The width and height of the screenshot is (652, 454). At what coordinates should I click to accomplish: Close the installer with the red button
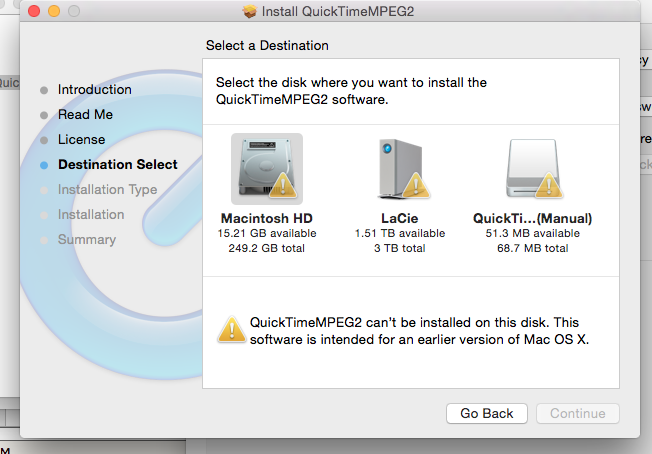coord(34,11)
